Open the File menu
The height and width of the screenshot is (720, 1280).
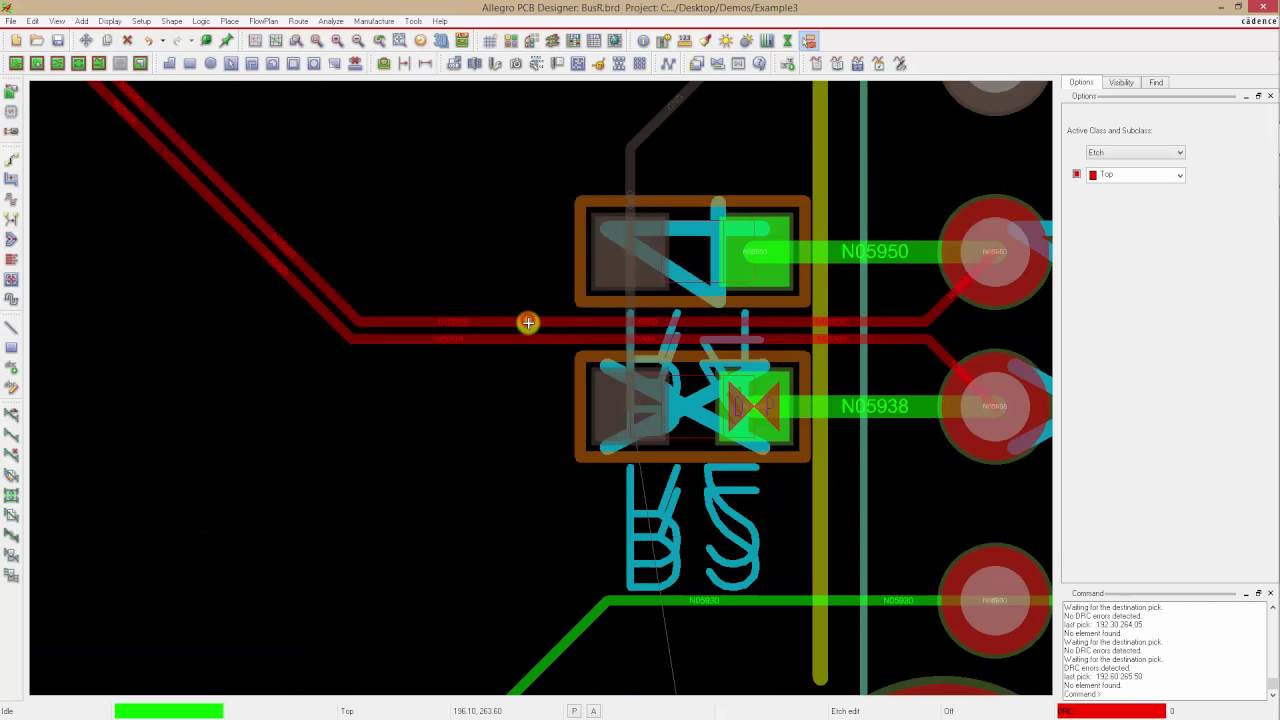(x=10, y=21)
